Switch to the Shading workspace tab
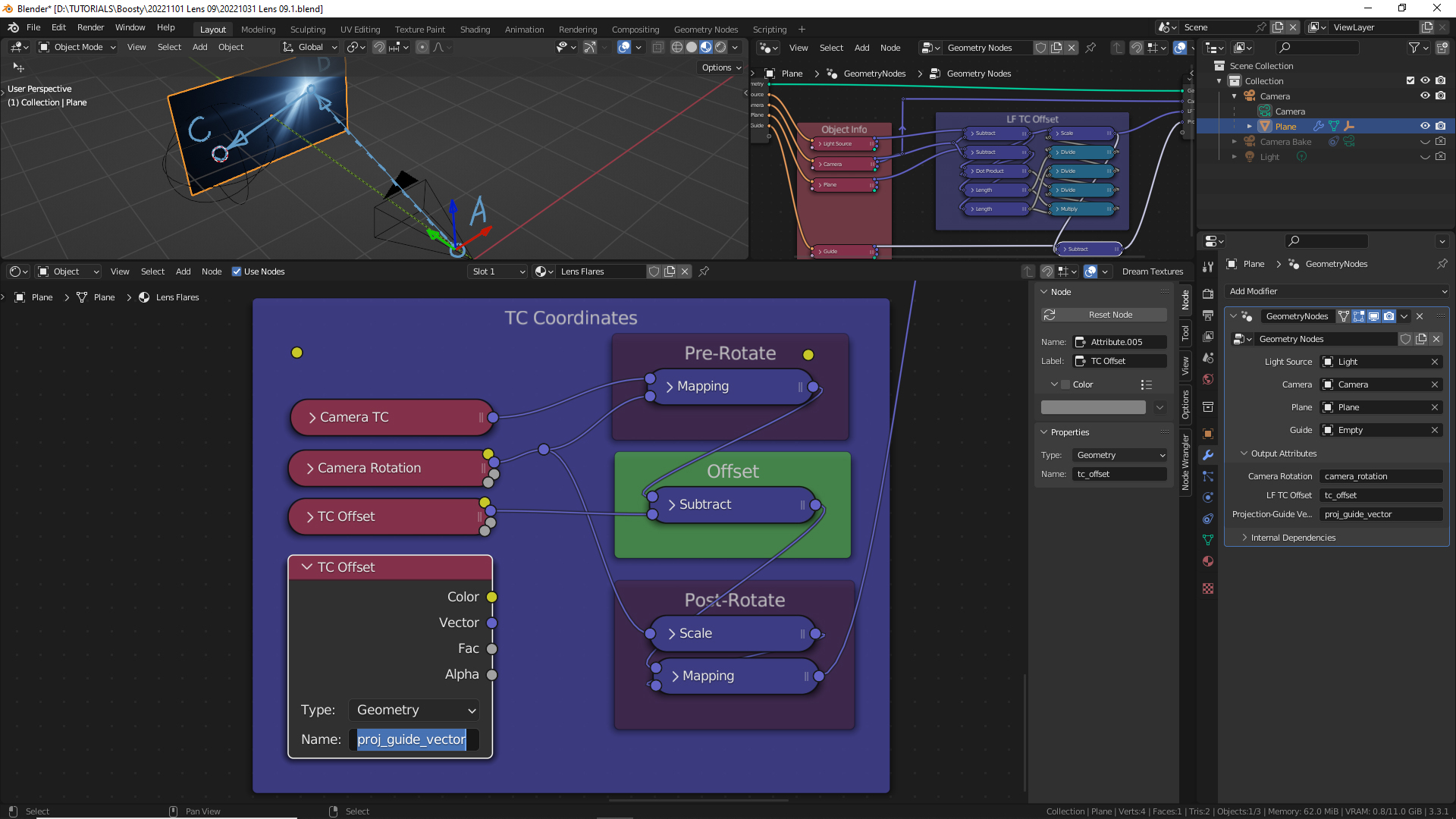1456x819 pixels. [475, 30]
